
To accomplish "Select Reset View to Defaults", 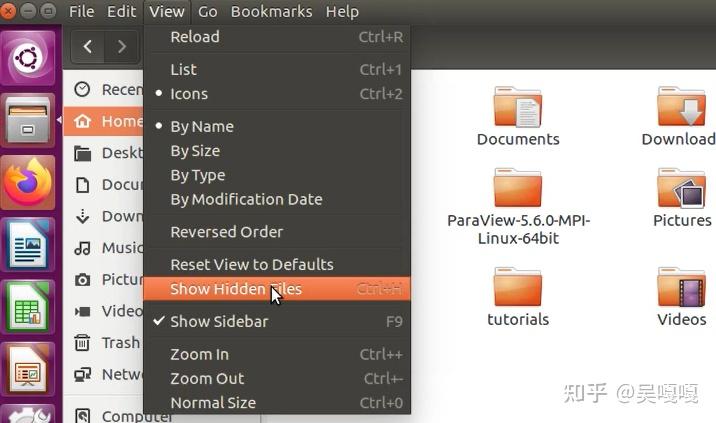I will [252, 264].
